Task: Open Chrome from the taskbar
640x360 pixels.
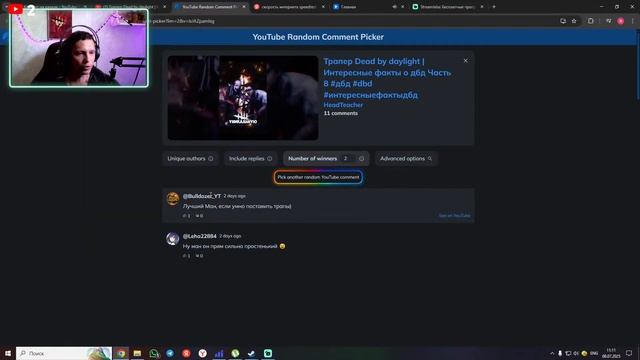Action: click(121, 353)
